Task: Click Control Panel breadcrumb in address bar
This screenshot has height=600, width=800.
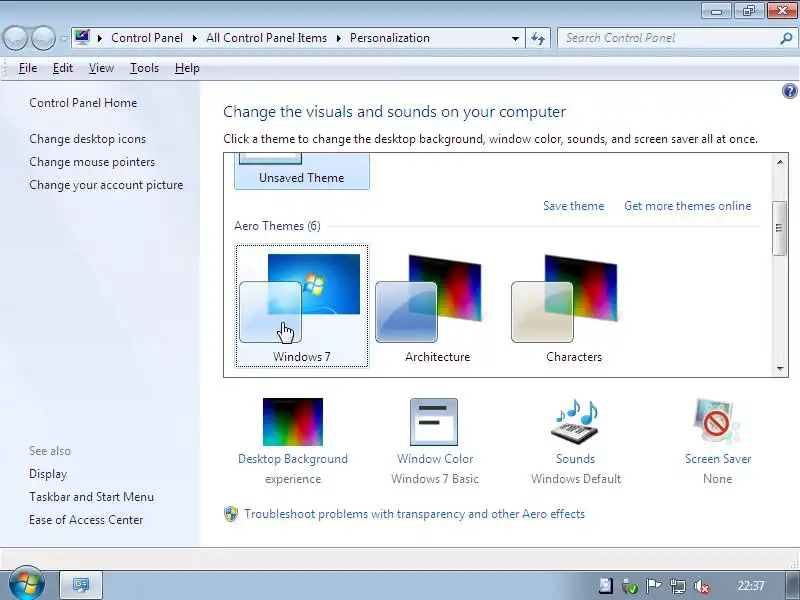Action: [147, 38]
